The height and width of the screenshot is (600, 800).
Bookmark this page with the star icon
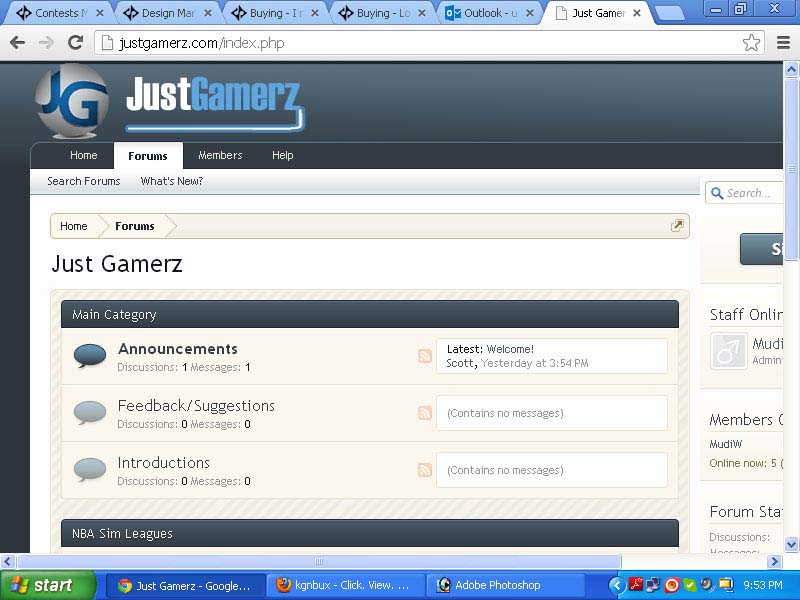coord(751,43)
